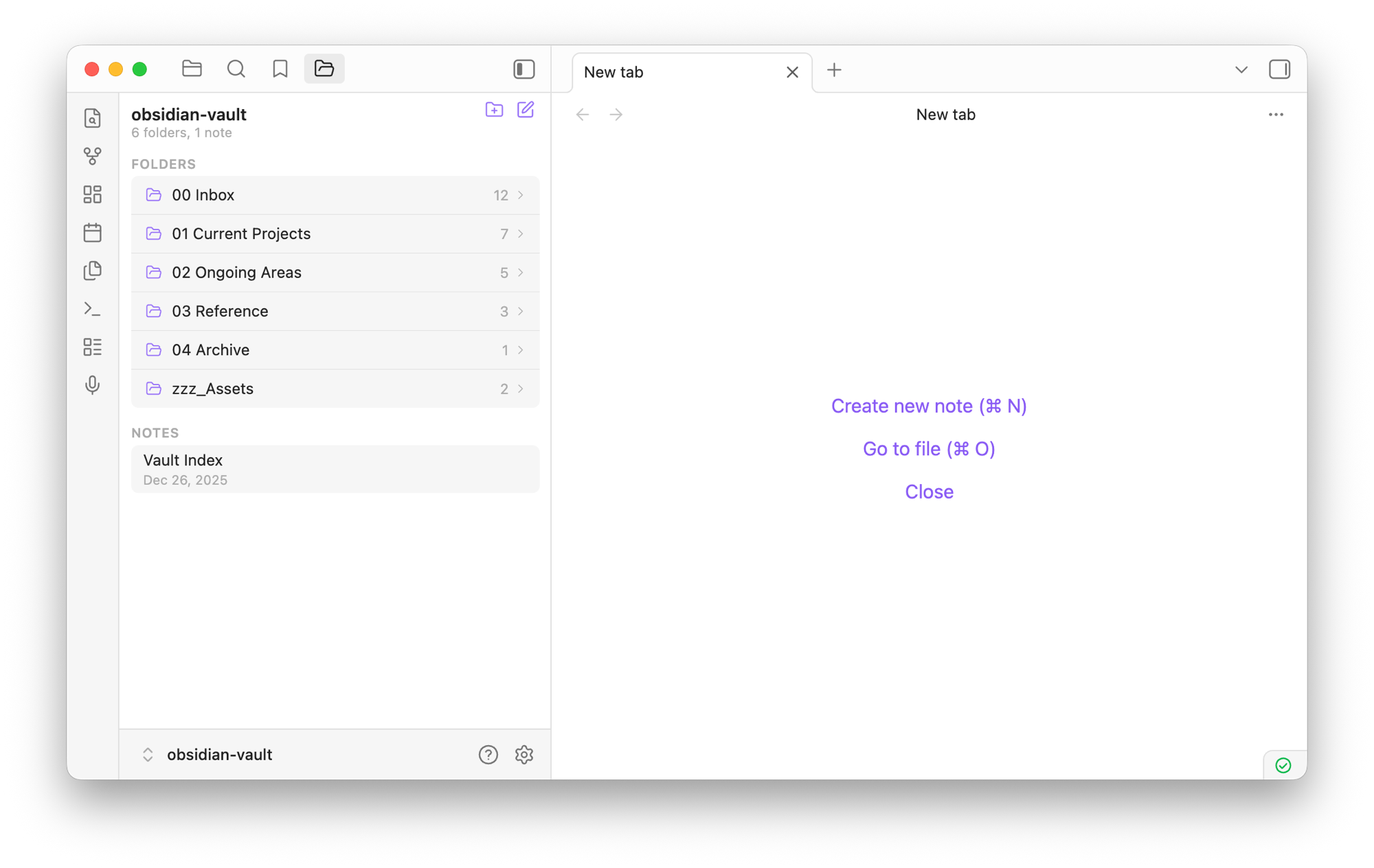Expand the 01 Current Projects chevron
Viewport: 1374px width, 868px height.
[521, 234]
